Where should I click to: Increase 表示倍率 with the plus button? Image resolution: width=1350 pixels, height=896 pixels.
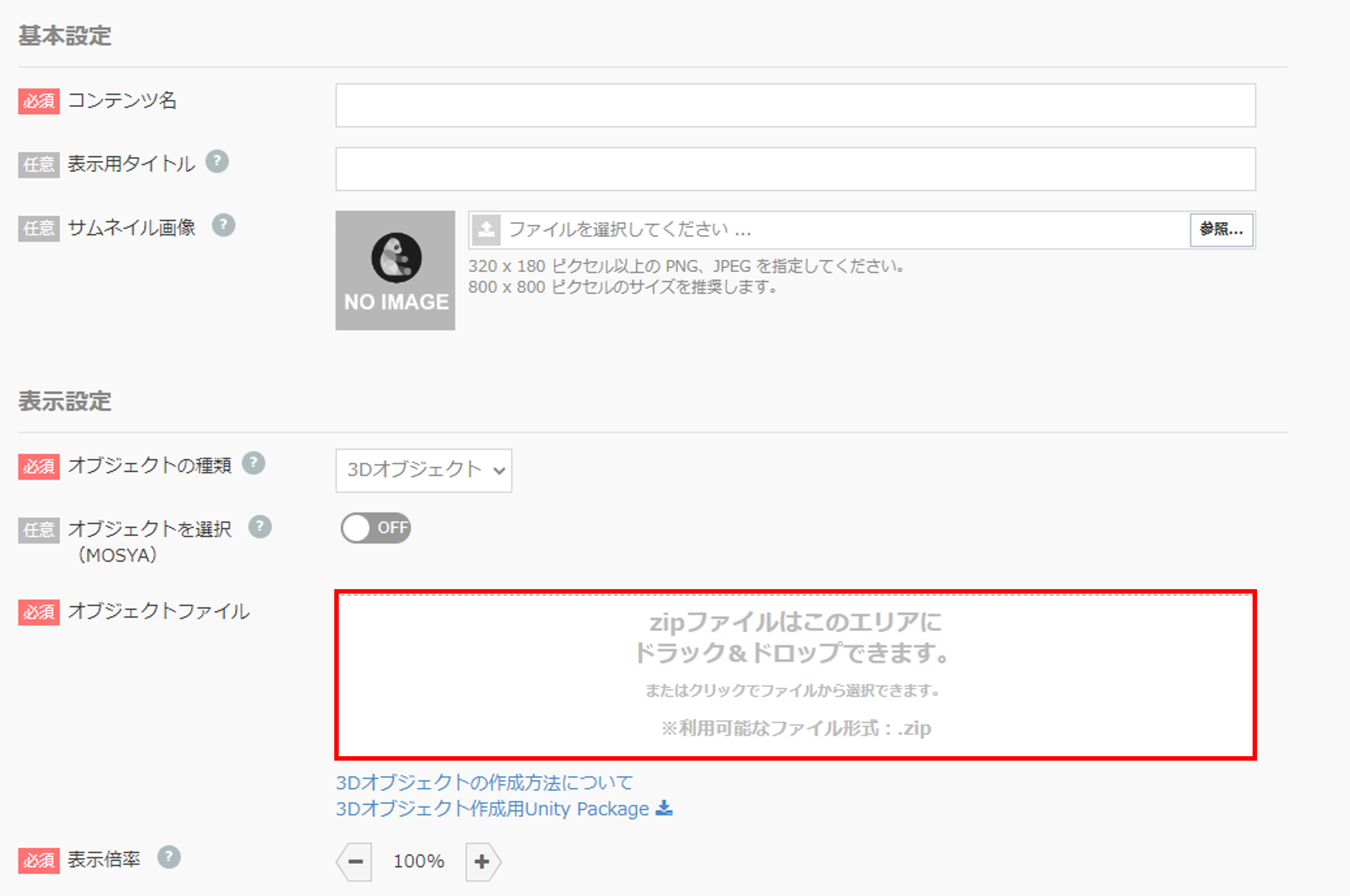click(483, 862)
